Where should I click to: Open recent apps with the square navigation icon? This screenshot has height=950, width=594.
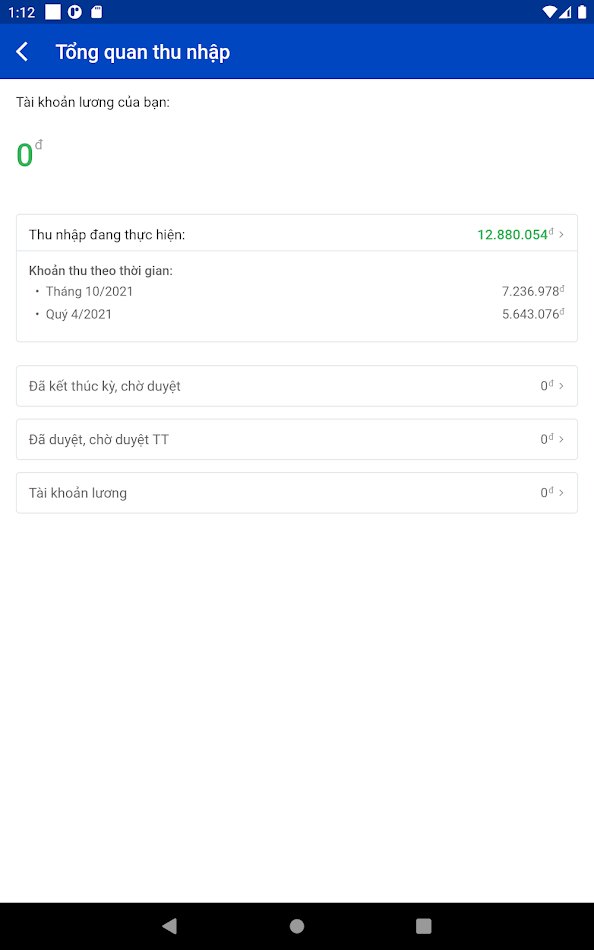423,926
